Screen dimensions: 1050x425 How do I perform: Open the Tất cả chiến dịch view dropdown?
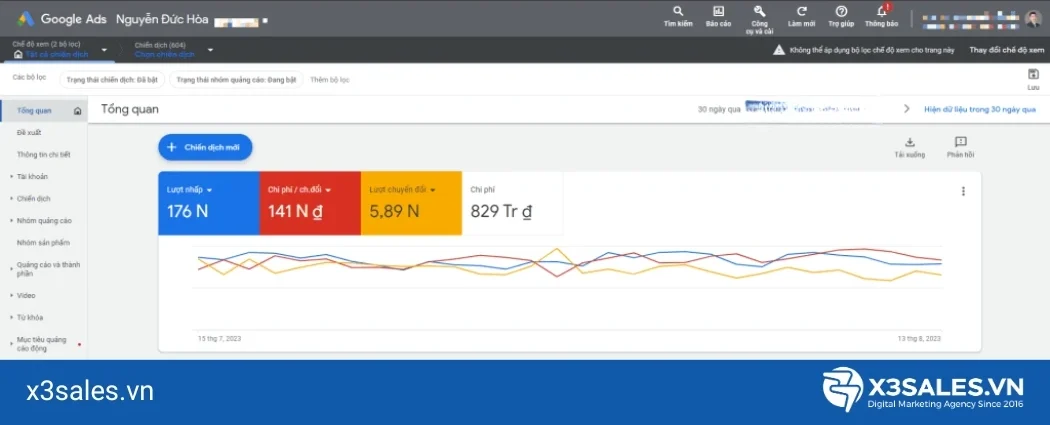[104, 50]
